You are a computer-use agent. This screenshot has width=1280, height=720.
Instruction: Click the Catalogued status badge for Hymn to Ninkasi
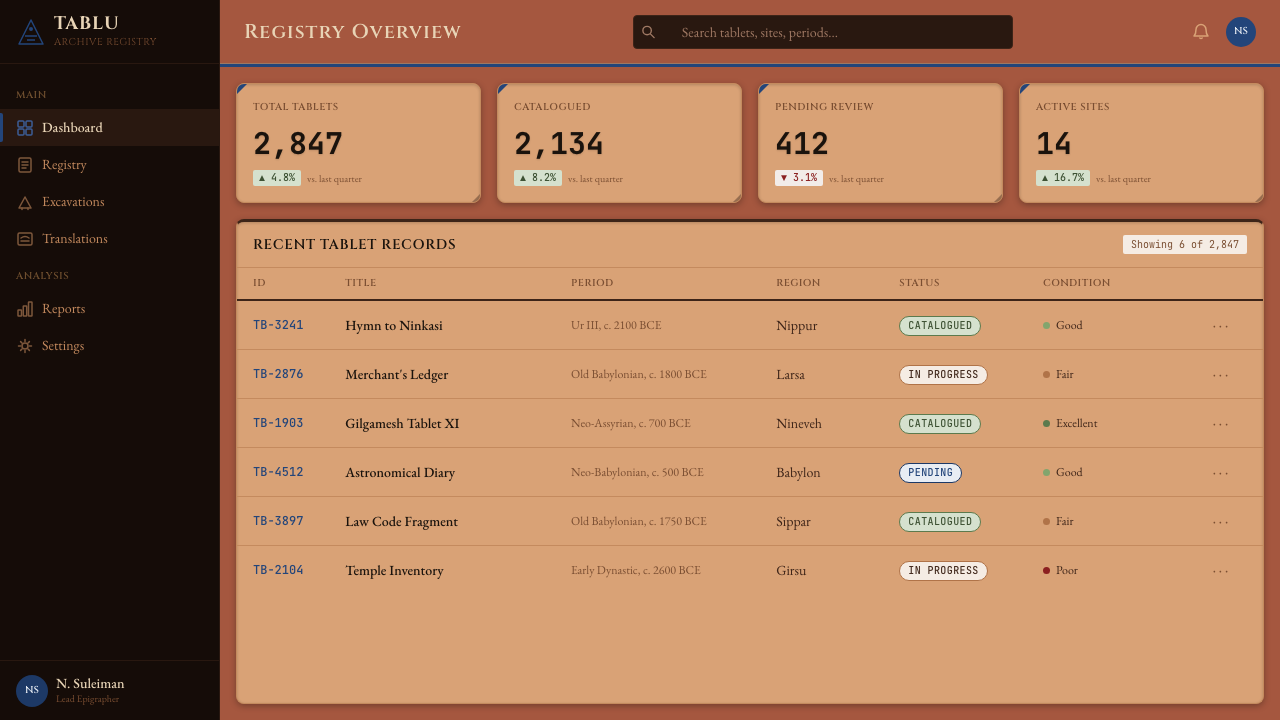pos(940,326)
